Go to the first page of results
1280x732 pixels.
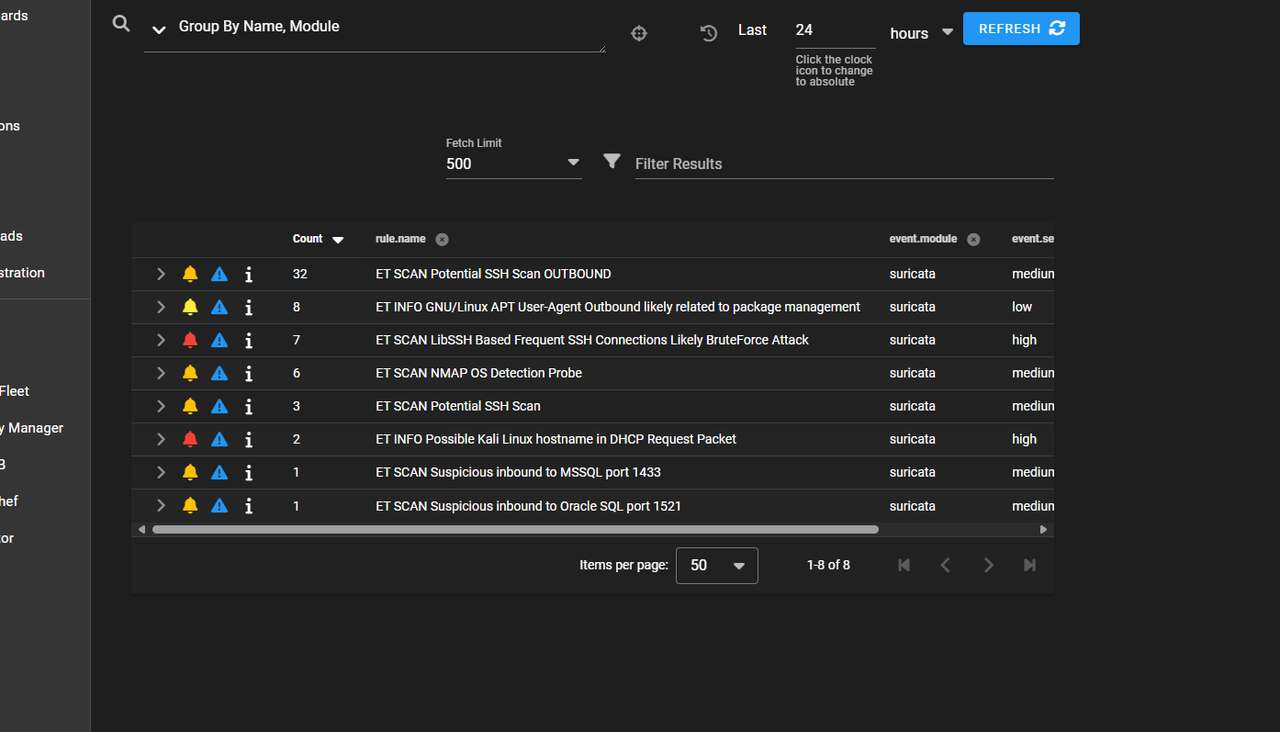(904, 565)
